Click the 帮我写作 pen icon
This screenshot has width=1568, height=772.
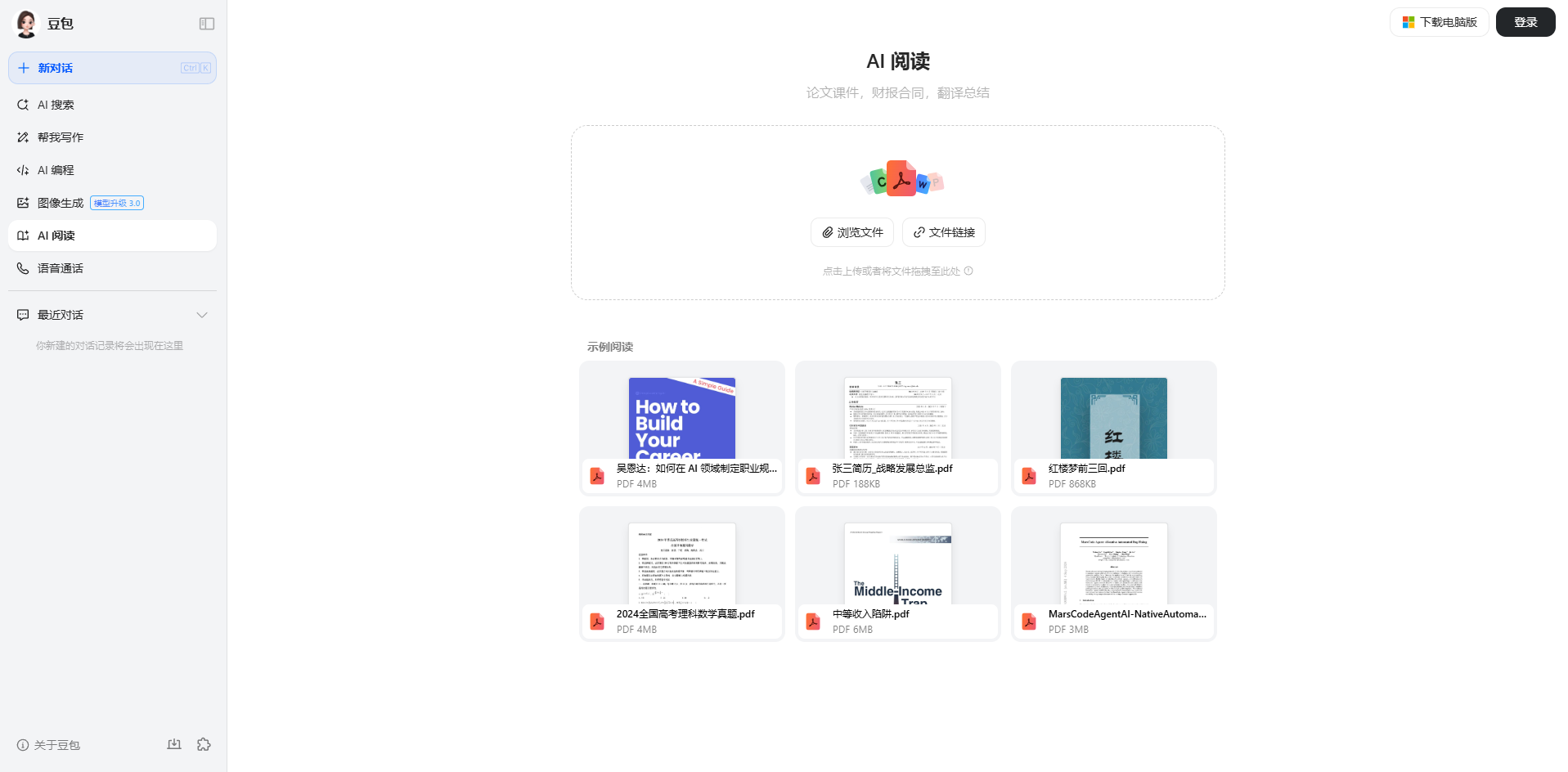[23, 137]
